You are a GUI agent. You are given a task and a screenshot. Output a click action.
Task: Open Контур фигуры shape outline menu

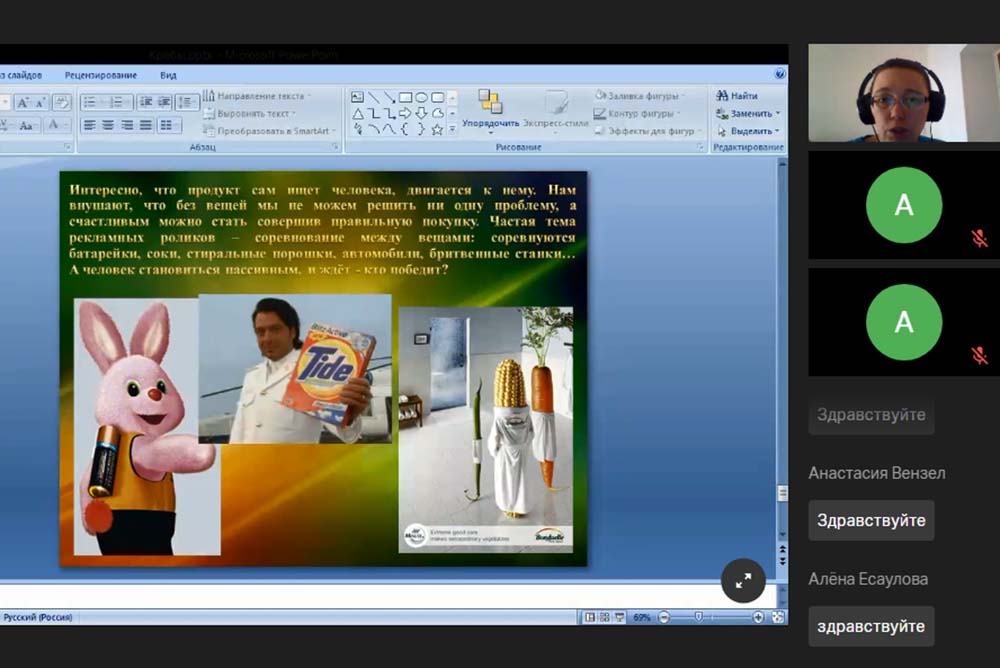[x=640, y=113]
